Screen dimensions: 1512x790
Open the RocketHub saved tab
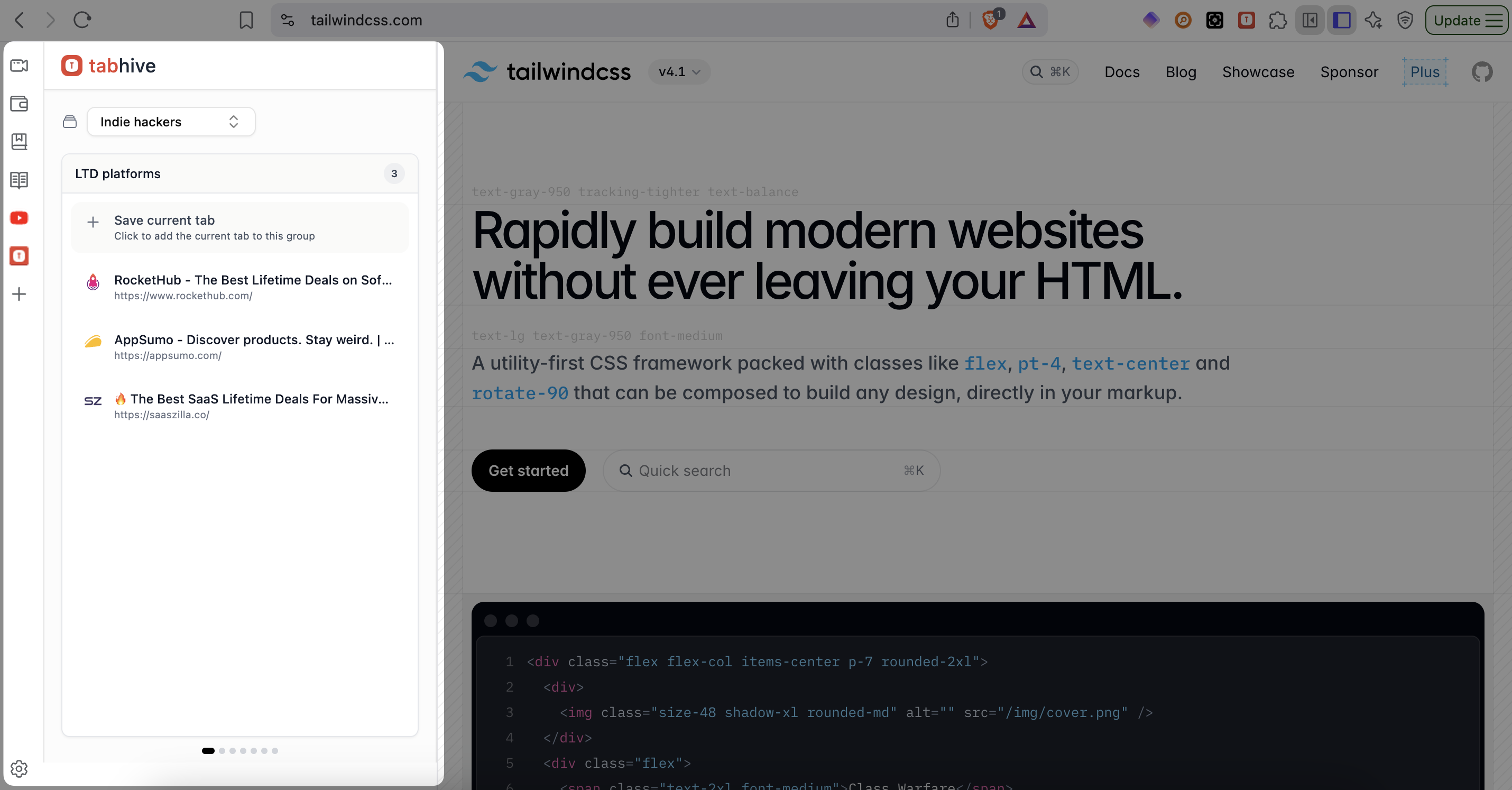[x=239, y=287]
